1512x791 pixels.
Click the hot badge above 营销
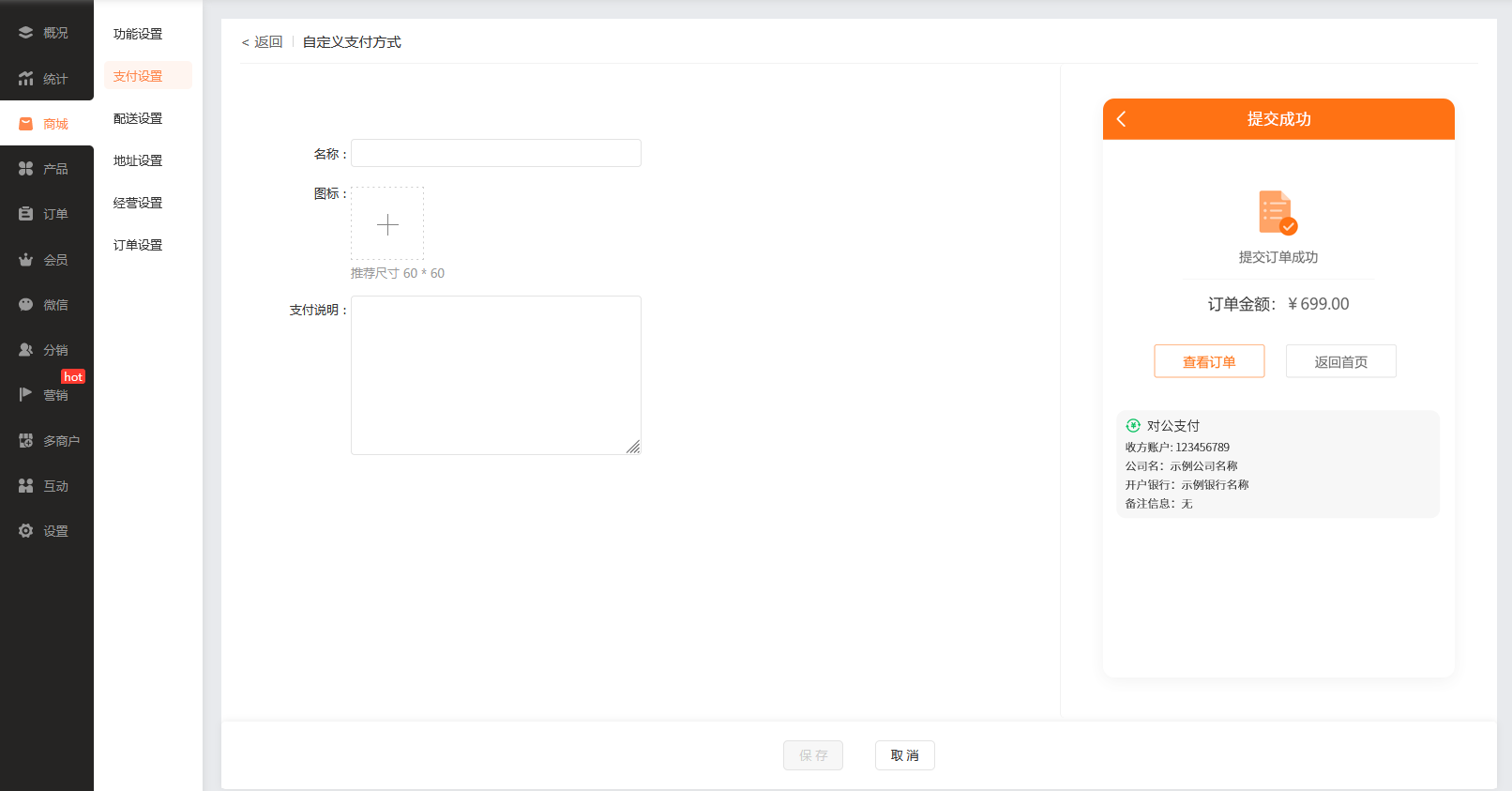73,376
